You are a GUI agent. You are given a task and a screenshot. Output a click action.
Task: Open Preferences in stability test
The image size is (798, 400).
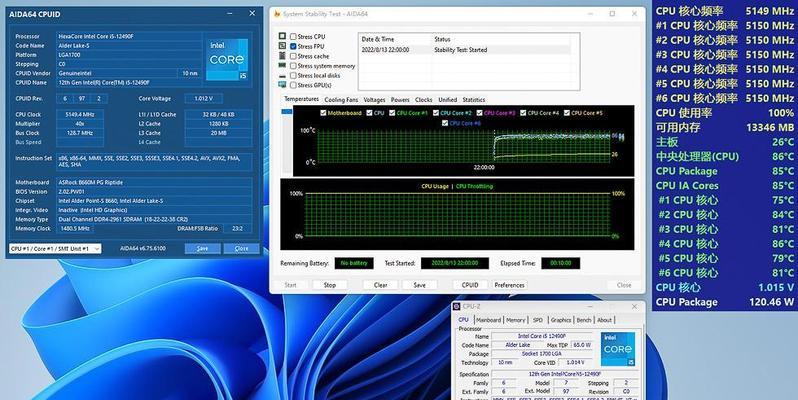click(509, 285)
